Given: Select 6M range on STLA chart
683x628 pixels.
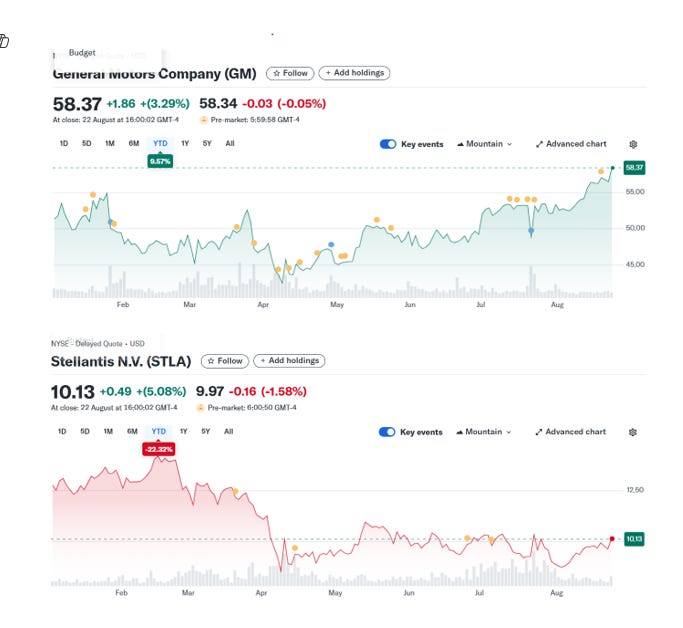Looking at the screenshot, I should (x=132, y=431).
